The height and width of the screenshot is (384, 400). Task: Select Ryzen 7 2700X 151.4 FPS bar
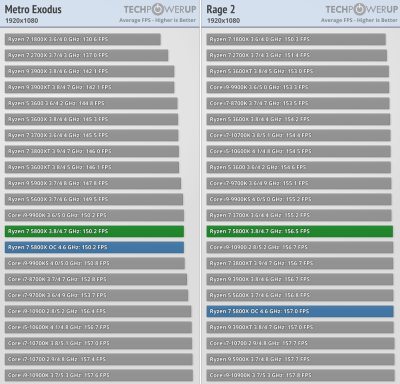pyautogui.click(x=297, y=55)
